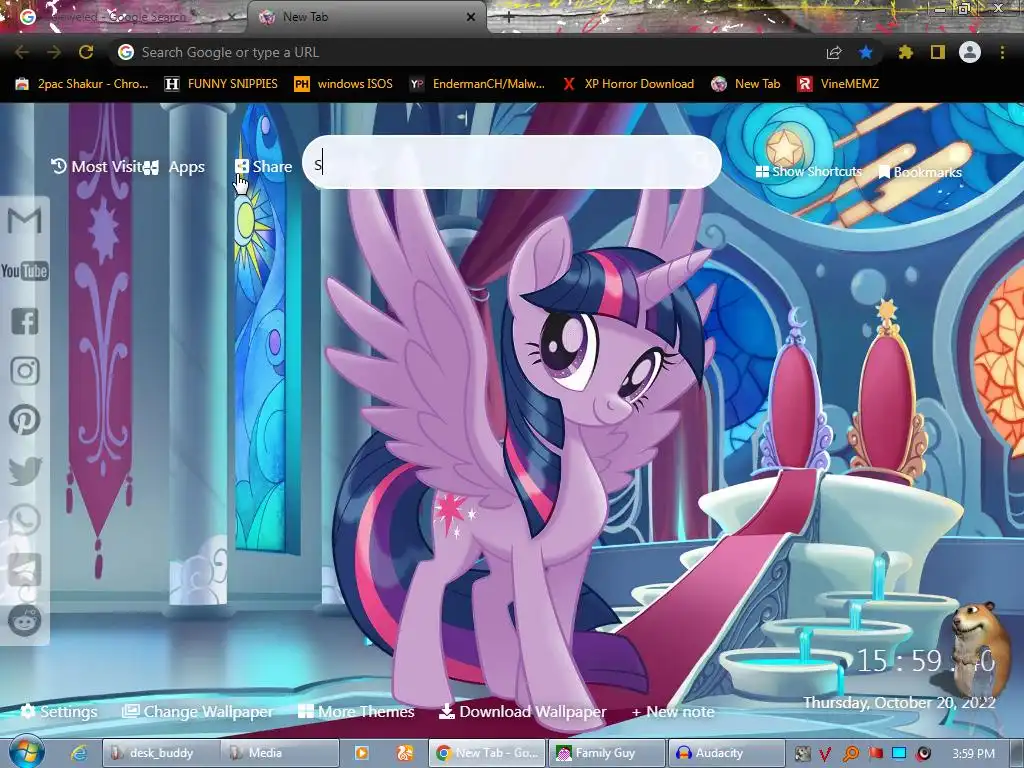Open the new tab Settings
Viewport: 1024px width, 768px height.
[59, 711]
